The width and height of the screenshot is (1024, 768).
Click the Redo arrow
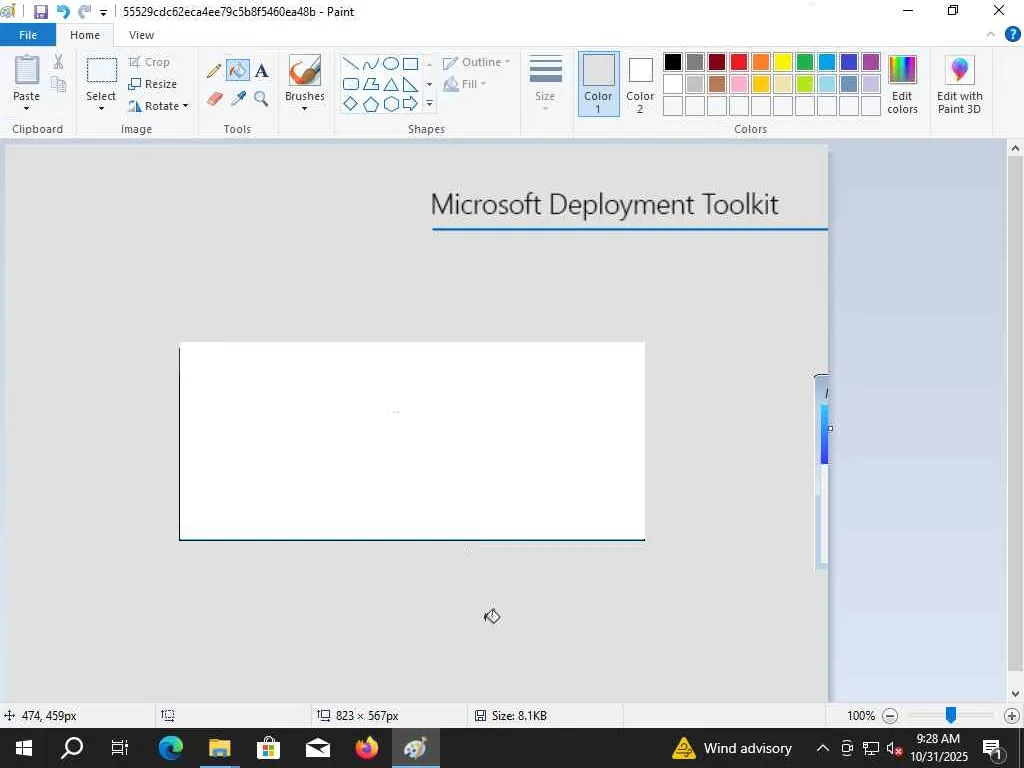coord(84,12)
